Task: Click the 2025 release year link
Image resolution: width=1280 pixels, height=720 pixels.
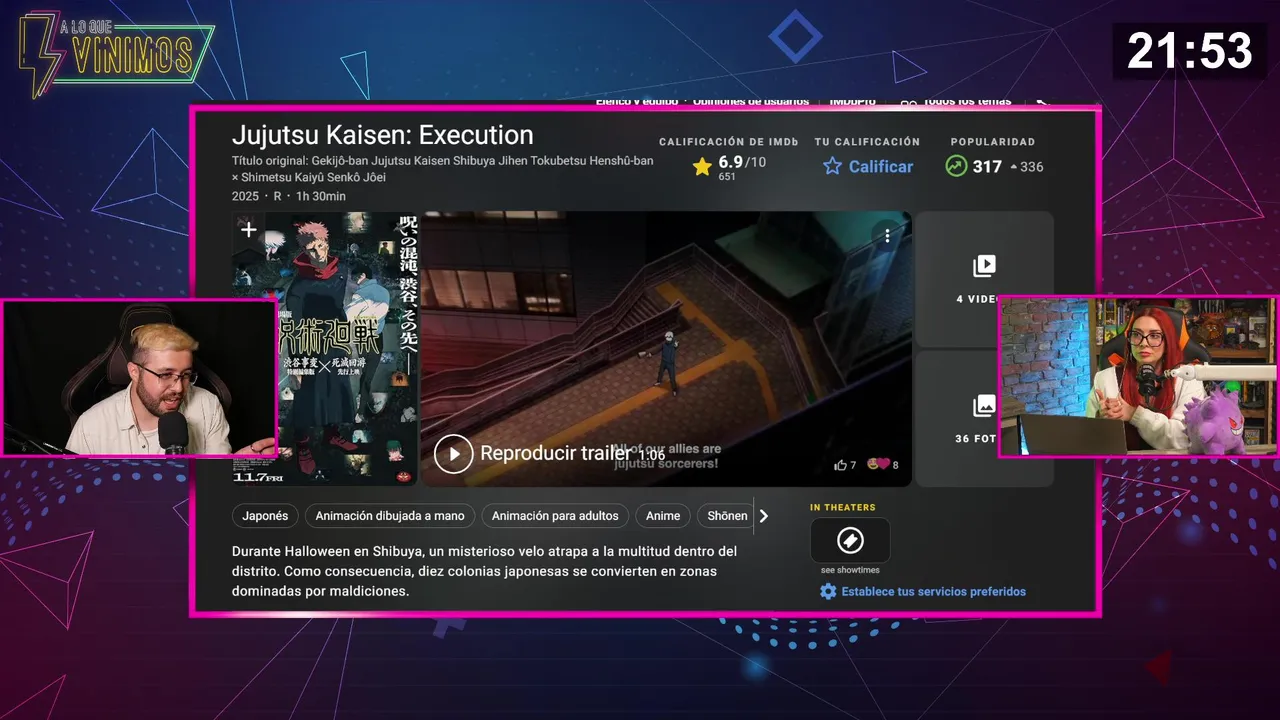Action: pos(245,196)
